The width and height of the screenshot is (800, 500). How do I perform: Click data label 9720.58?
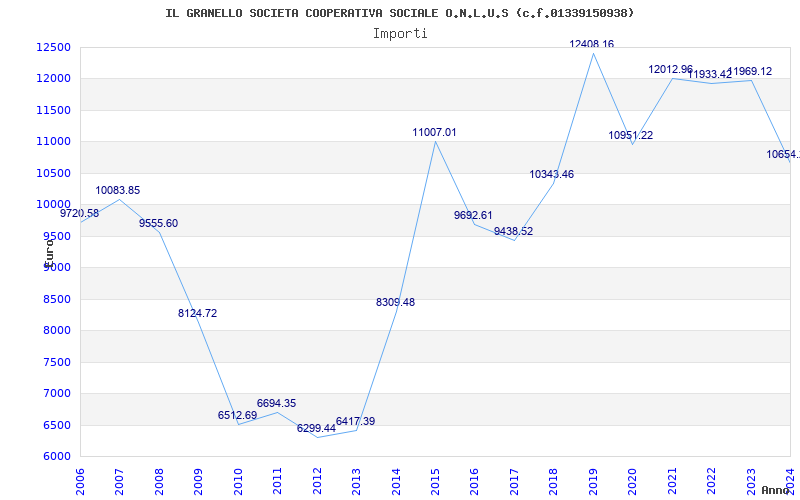tap(80, 214)
